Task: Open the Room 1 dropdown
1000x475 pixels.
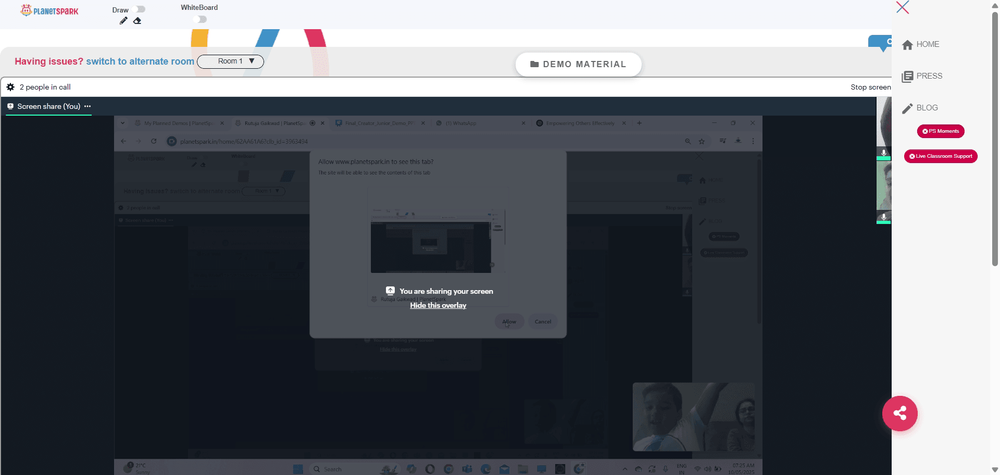Action: click(x=230, y=62)
